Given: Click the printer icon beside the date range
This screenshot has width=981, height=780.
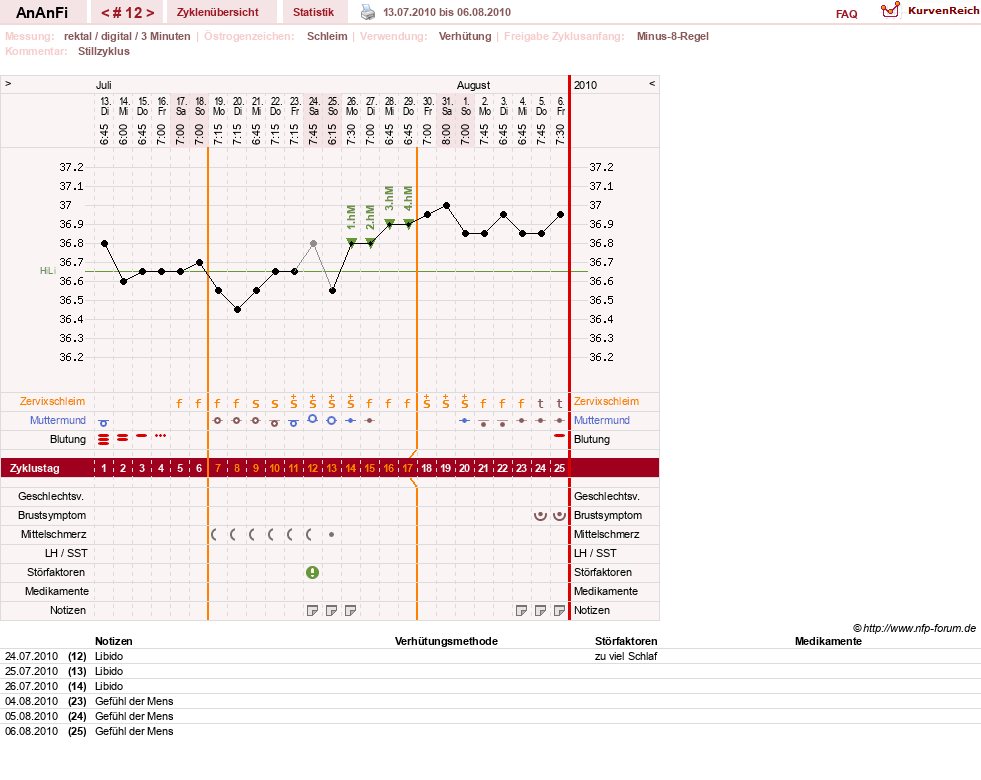Looking at the screenshot, I should pyautogui.click(x=368, y=12).
